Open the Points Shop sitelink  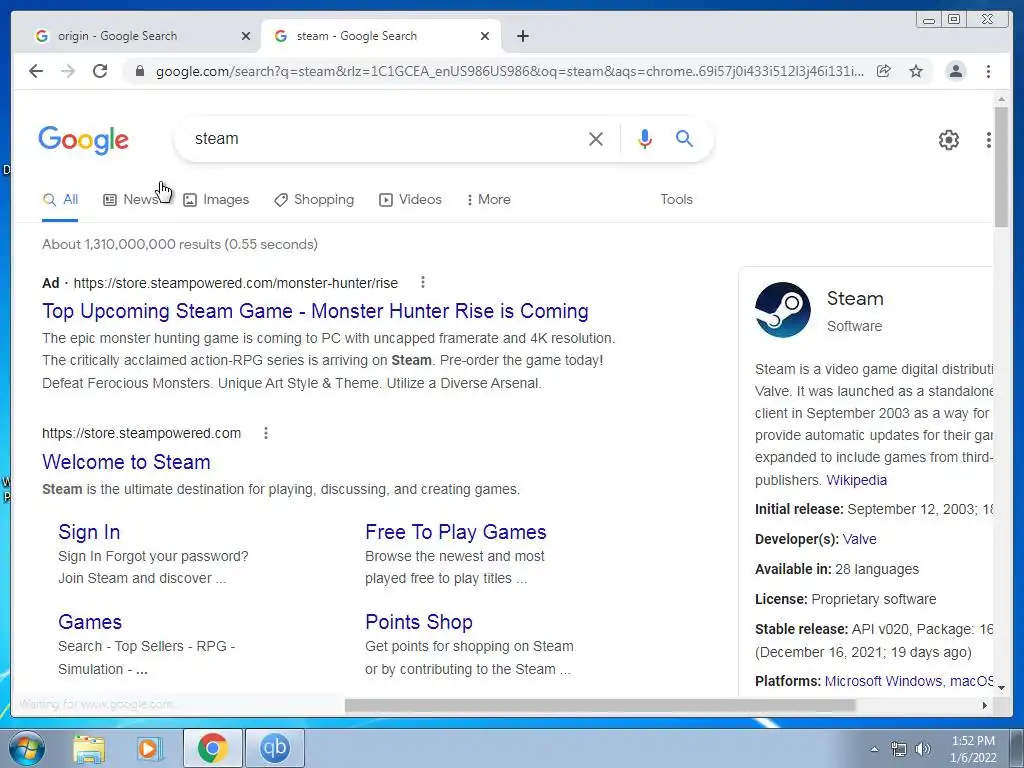pos(419,622)
